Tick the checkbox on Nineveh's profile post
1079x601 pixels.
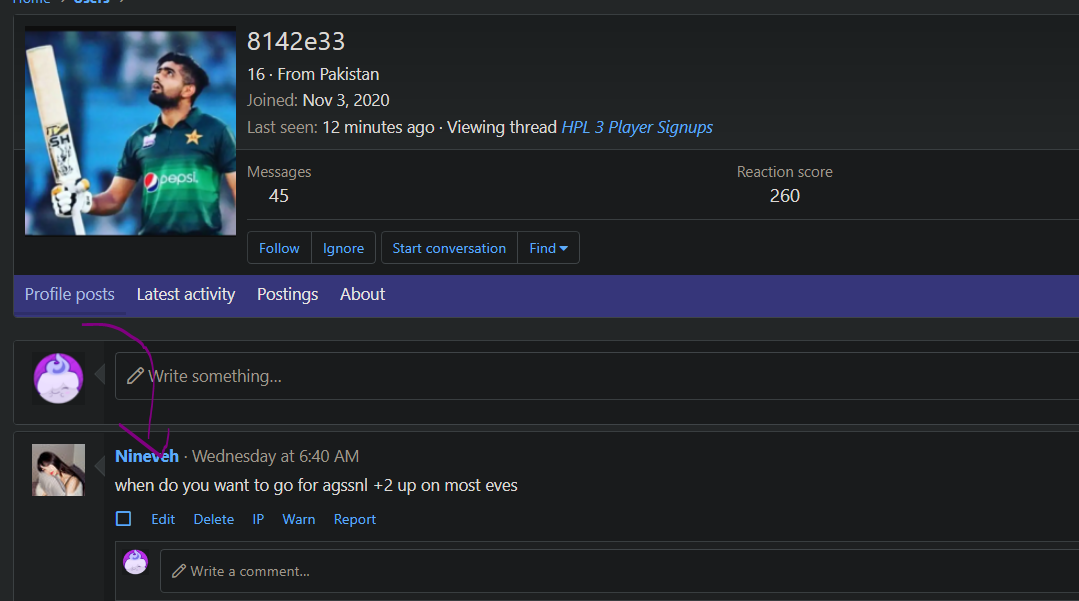pyautogui.click(x=124, y=519)
